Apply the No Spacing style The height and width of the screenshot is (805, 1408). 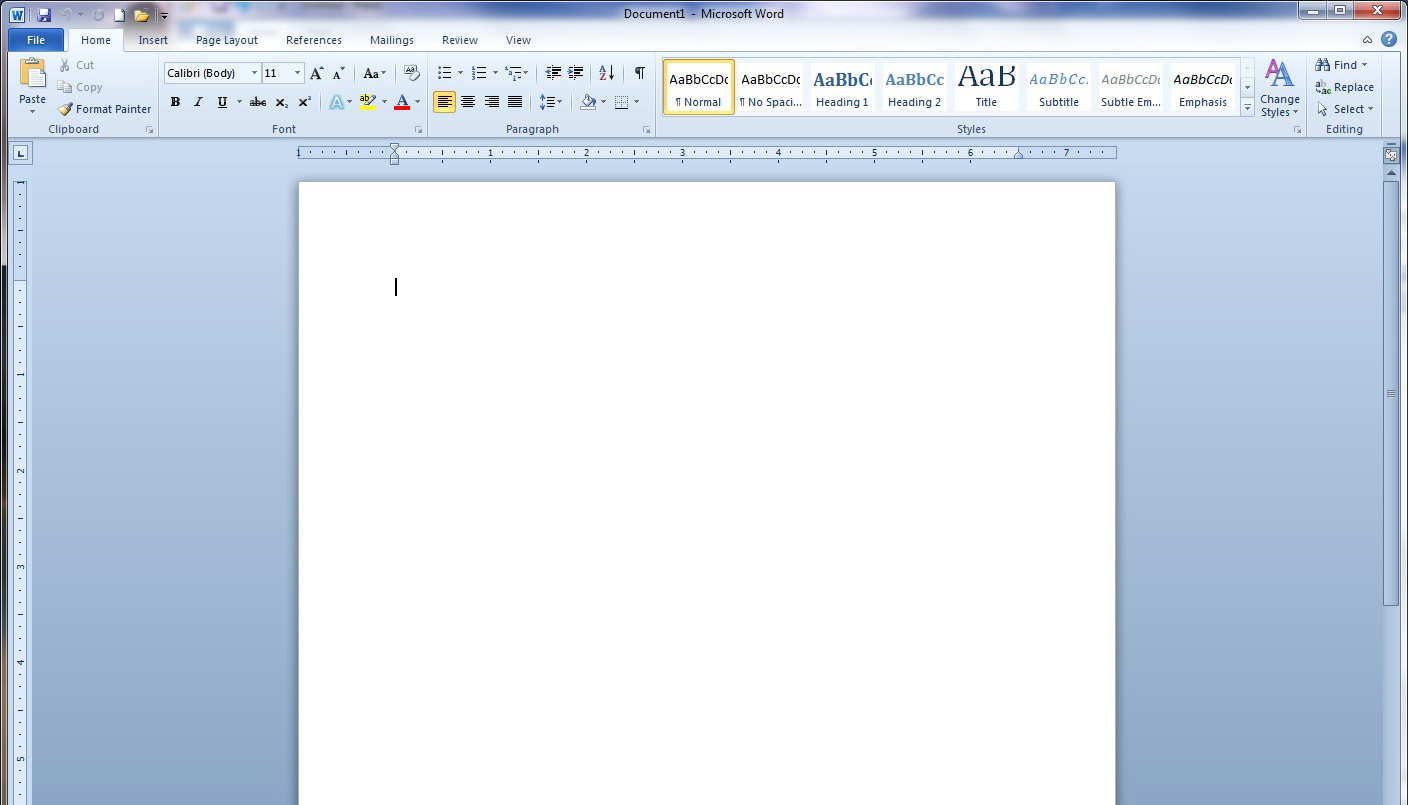click(x=770, y=87)
